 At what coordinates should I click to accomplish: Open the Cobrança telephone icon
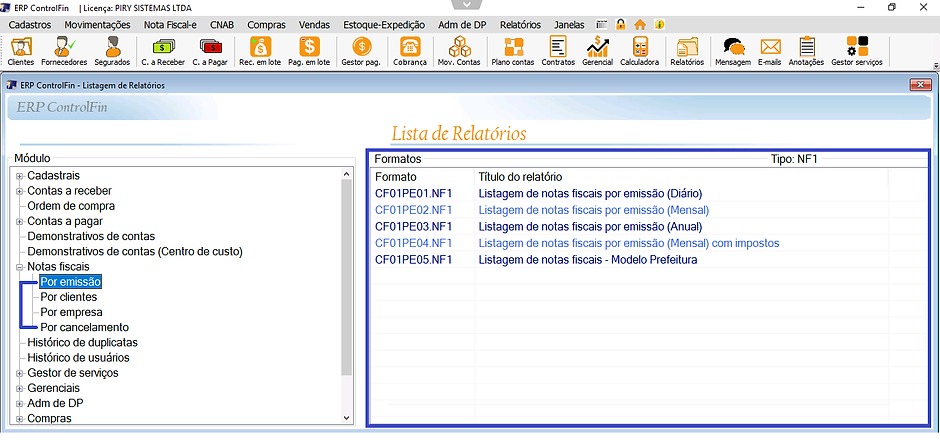[x=410, y=51]
